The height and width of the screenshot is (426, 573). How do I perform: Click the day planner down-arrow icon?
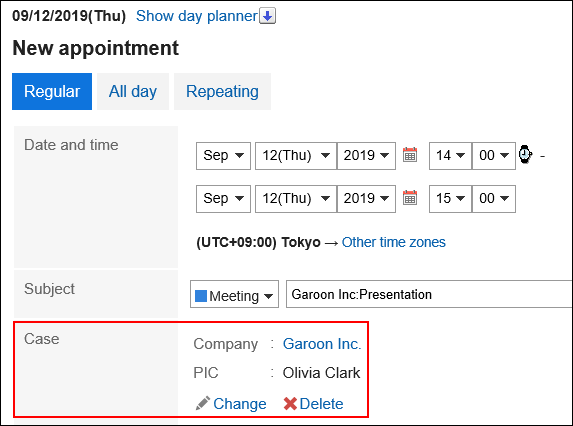coord(267,16)
